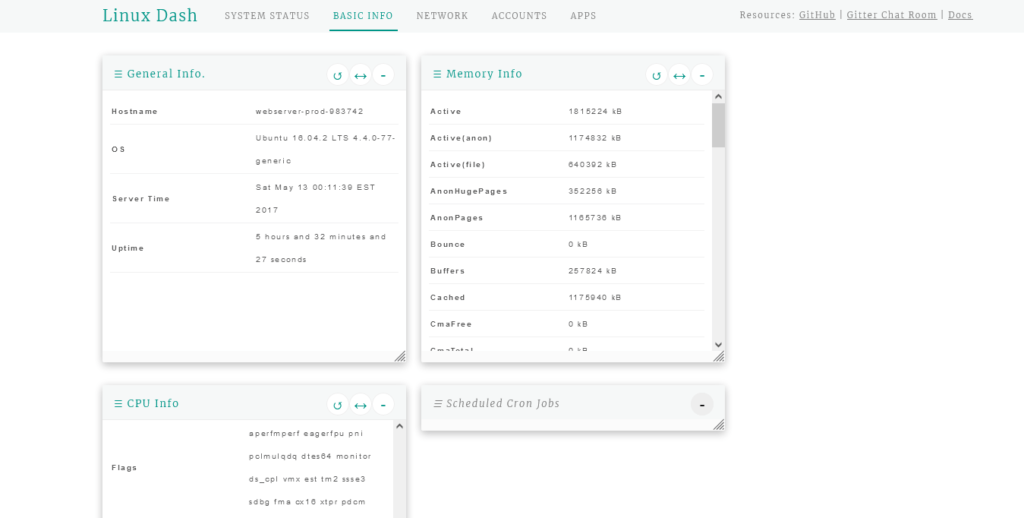Viewport: 1024px width, 518px height.
Task: Refresh the Memory Info panel
Action: click(x=656, y=75)
